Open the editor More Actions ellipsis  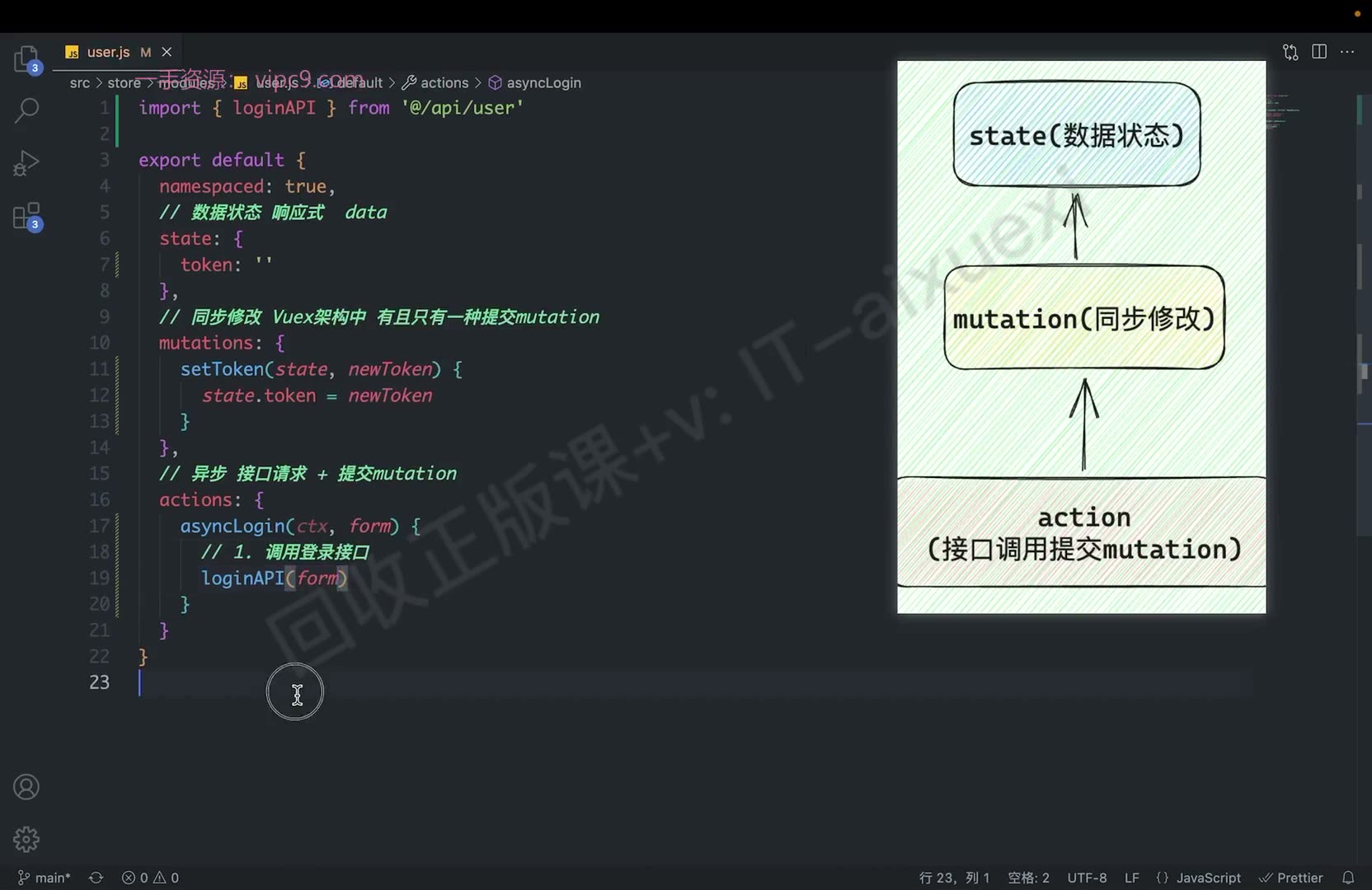tap(1347, 52)
